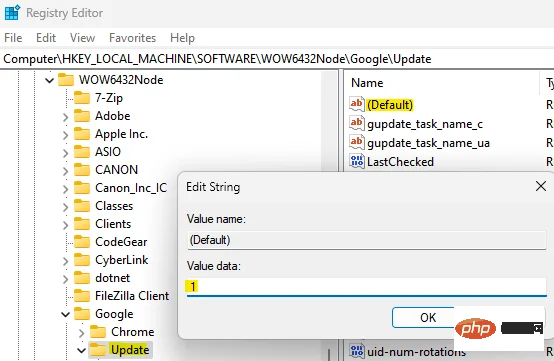Select the gupdate_task_name_ua value

(x=428, y=143)
